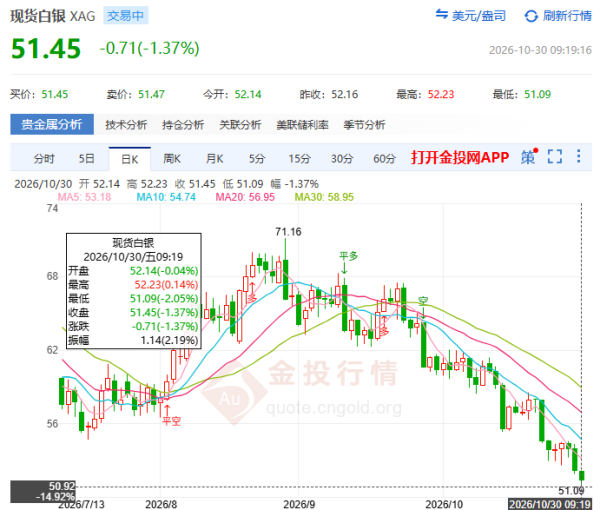The image size is (600, 510).
Task: Switch units via 美元/盎司 link
Action: pyautogui.click(x=478, y=16)
